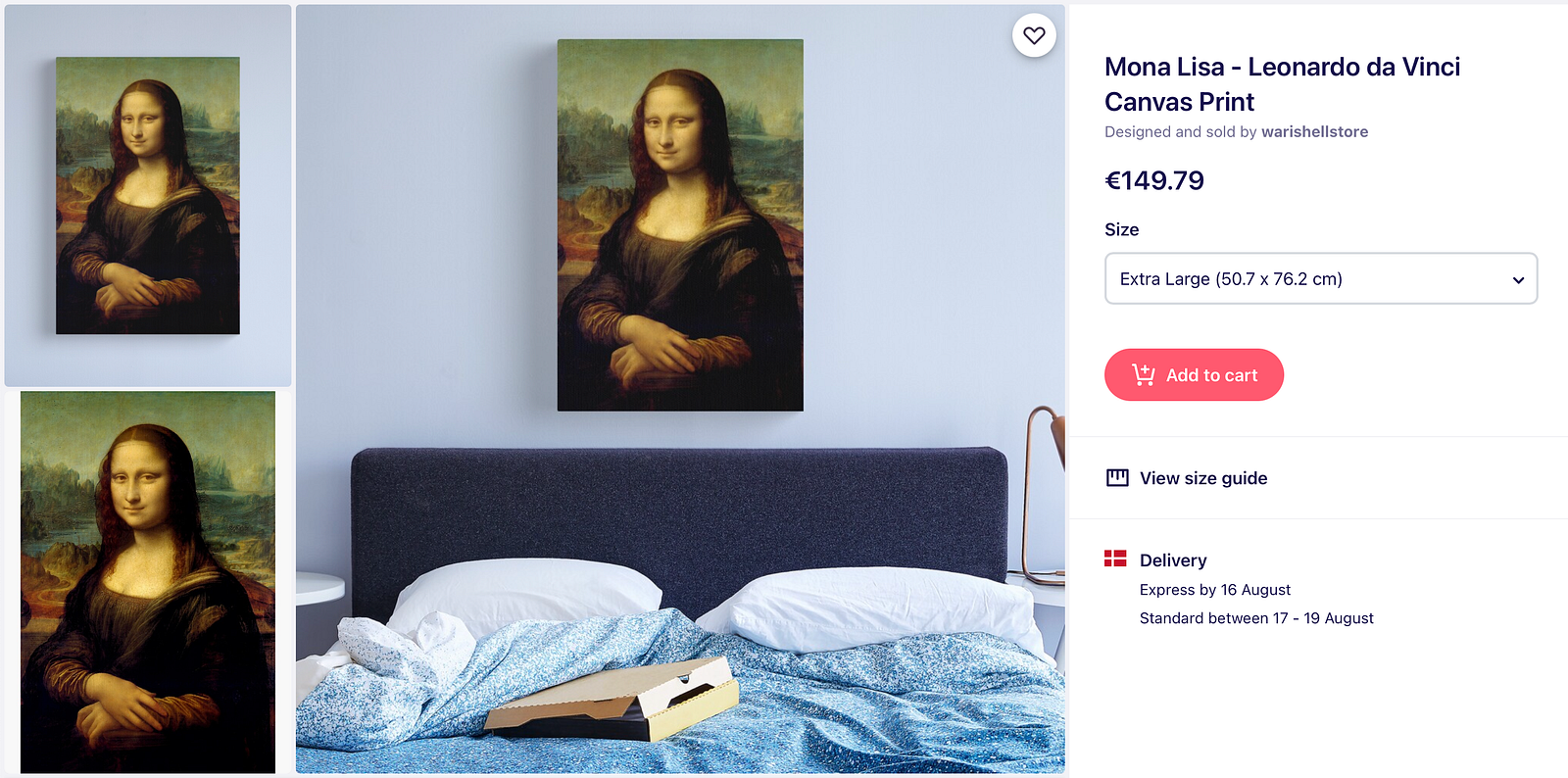Click the Size label above dropdown
This screenshot has width=1568, height=778.
[x=1121, y=229]
